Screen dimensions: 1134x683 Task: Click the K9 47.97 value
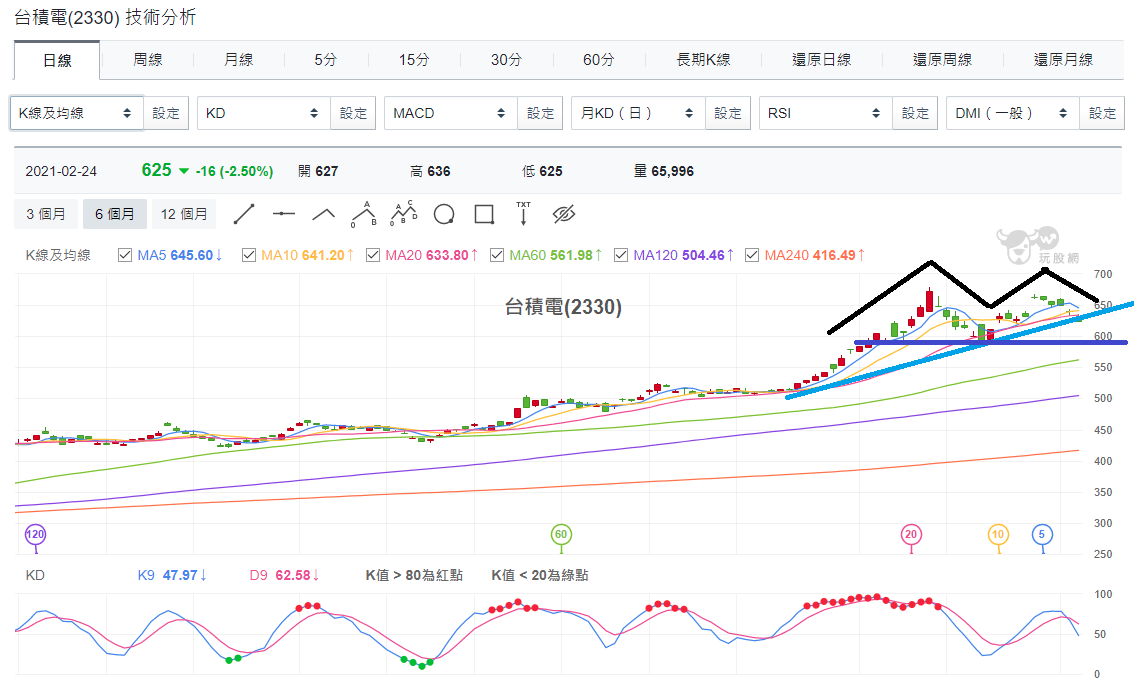tap(172, 575)
